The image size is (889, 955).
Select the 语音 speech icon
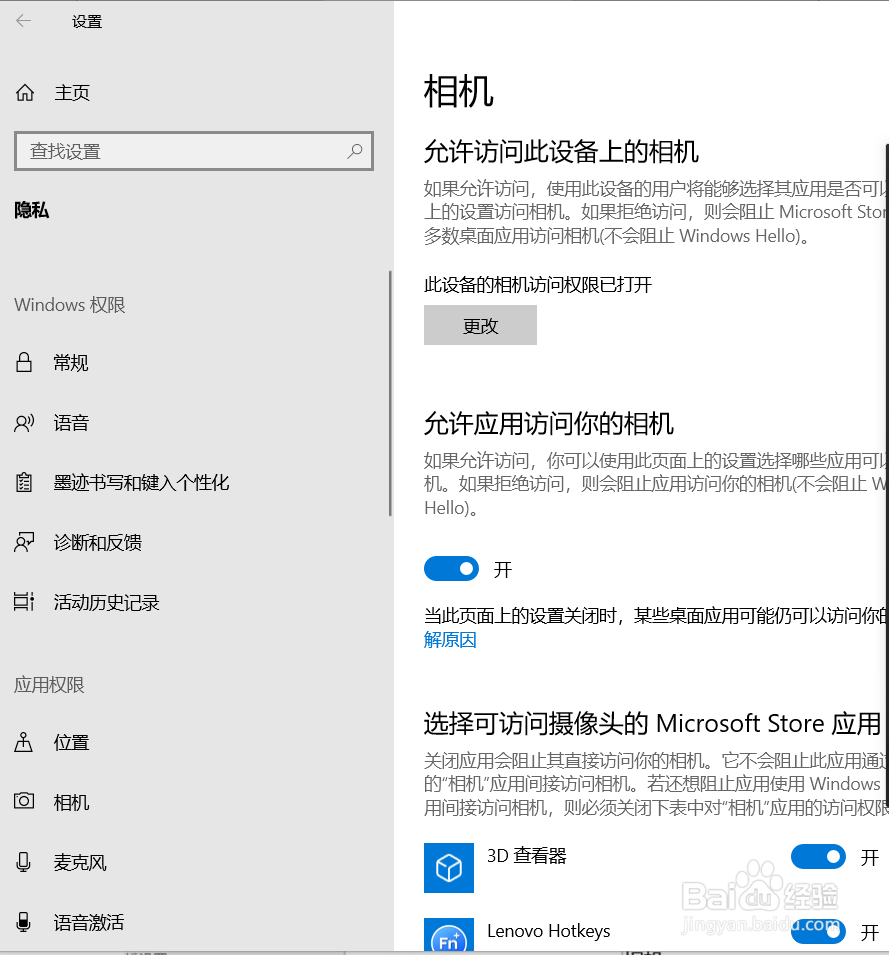[24, 422]
